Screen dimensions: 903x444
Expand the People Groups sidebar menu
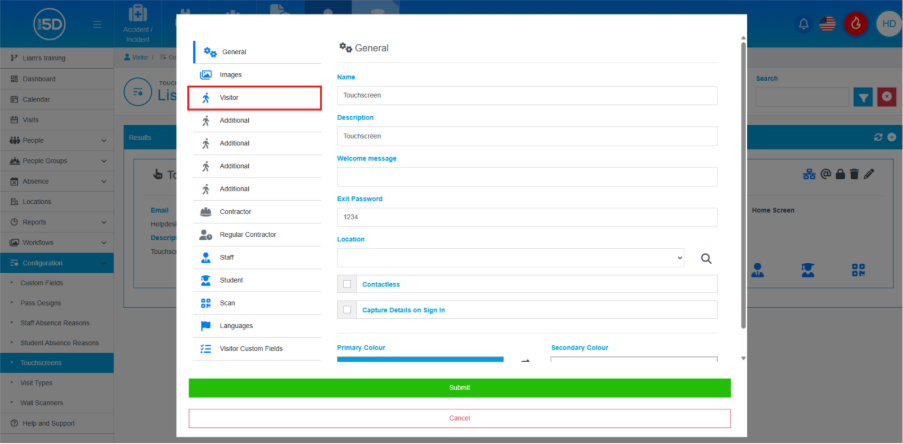pyautogui.click(x=56, y=161)
